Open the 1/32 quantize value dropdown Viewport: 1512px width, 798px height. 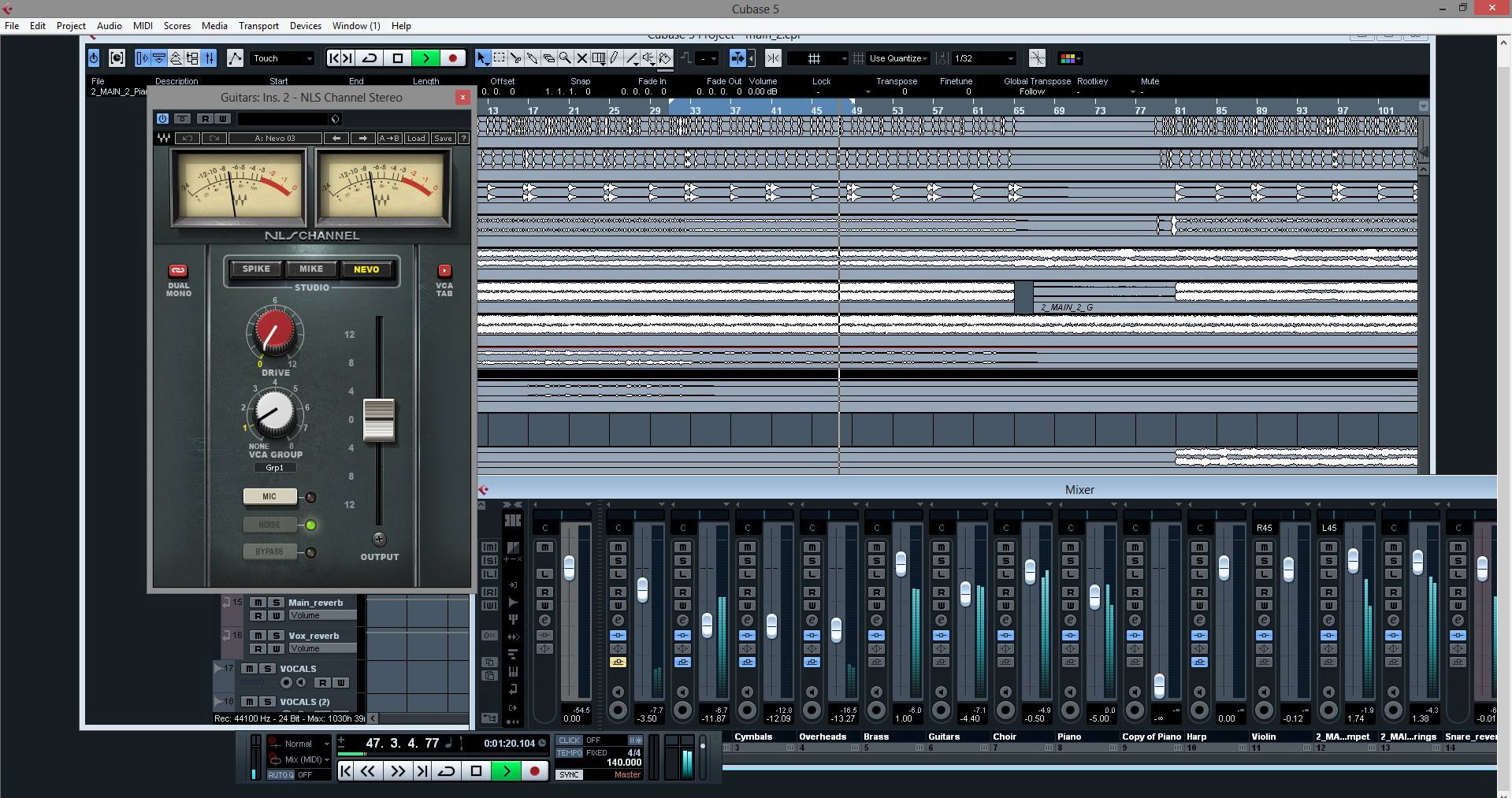983,58
